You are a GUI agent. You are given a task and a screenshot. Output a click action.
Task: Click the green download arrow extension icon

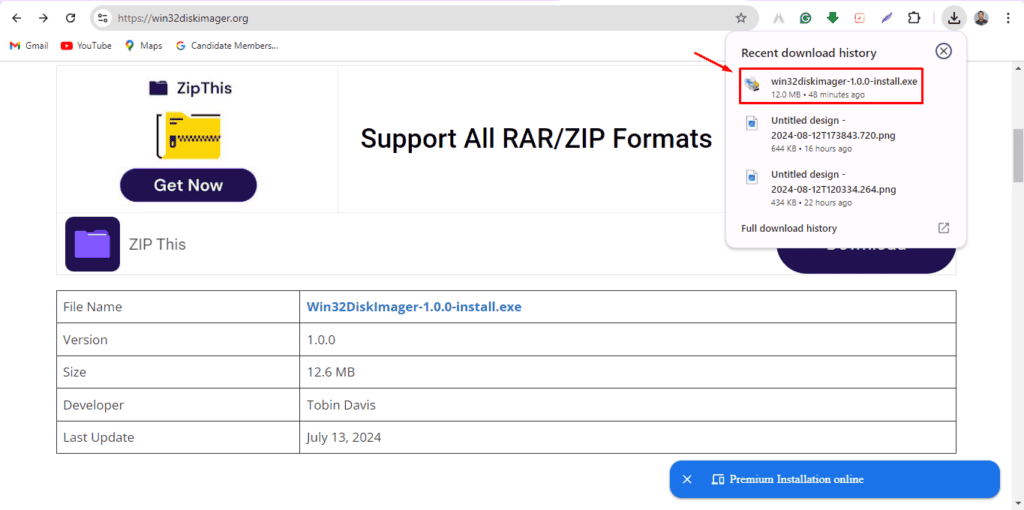pyautogui.click(x=832, y=18)
